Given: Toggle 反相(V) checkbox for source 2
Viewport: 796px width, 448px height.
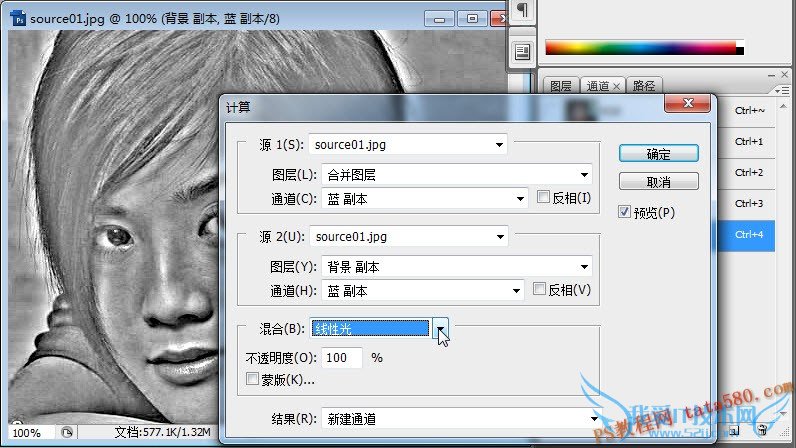Looking at the screenshot, I should coord(539,289).
